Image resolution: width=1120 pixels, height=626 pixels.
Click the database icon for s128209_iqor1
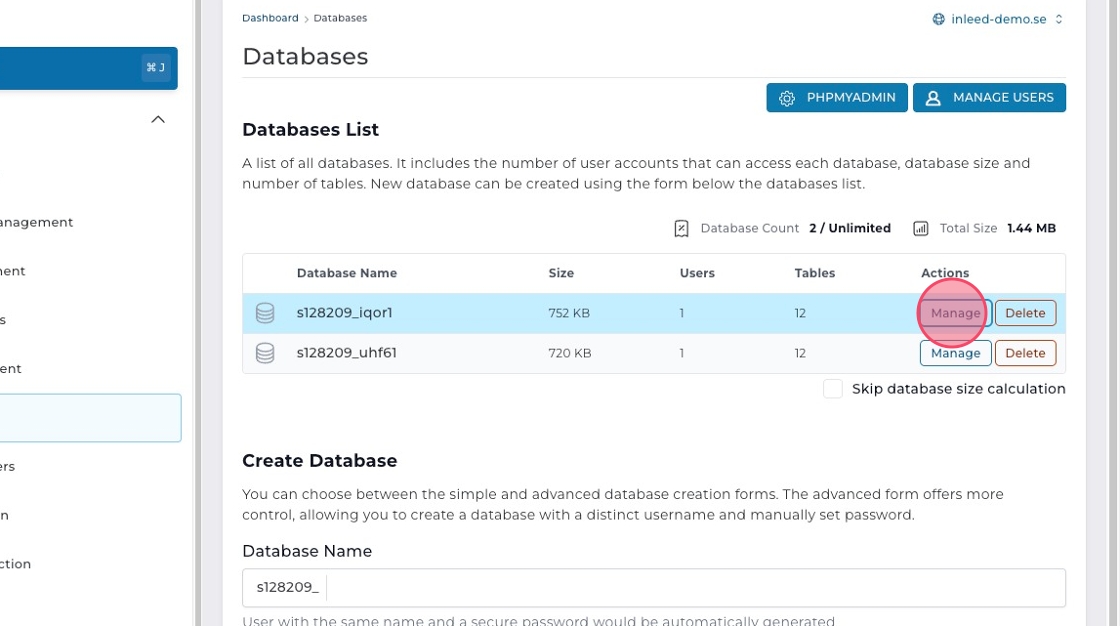click(265, 313)
